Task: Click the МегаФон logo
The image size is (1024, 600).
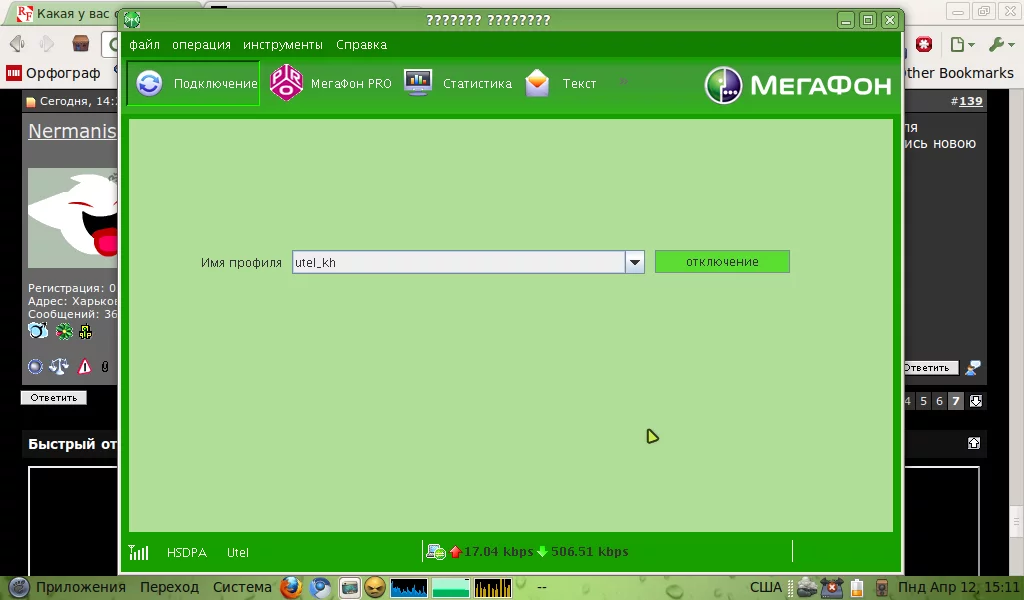Action: coord(797,85)
